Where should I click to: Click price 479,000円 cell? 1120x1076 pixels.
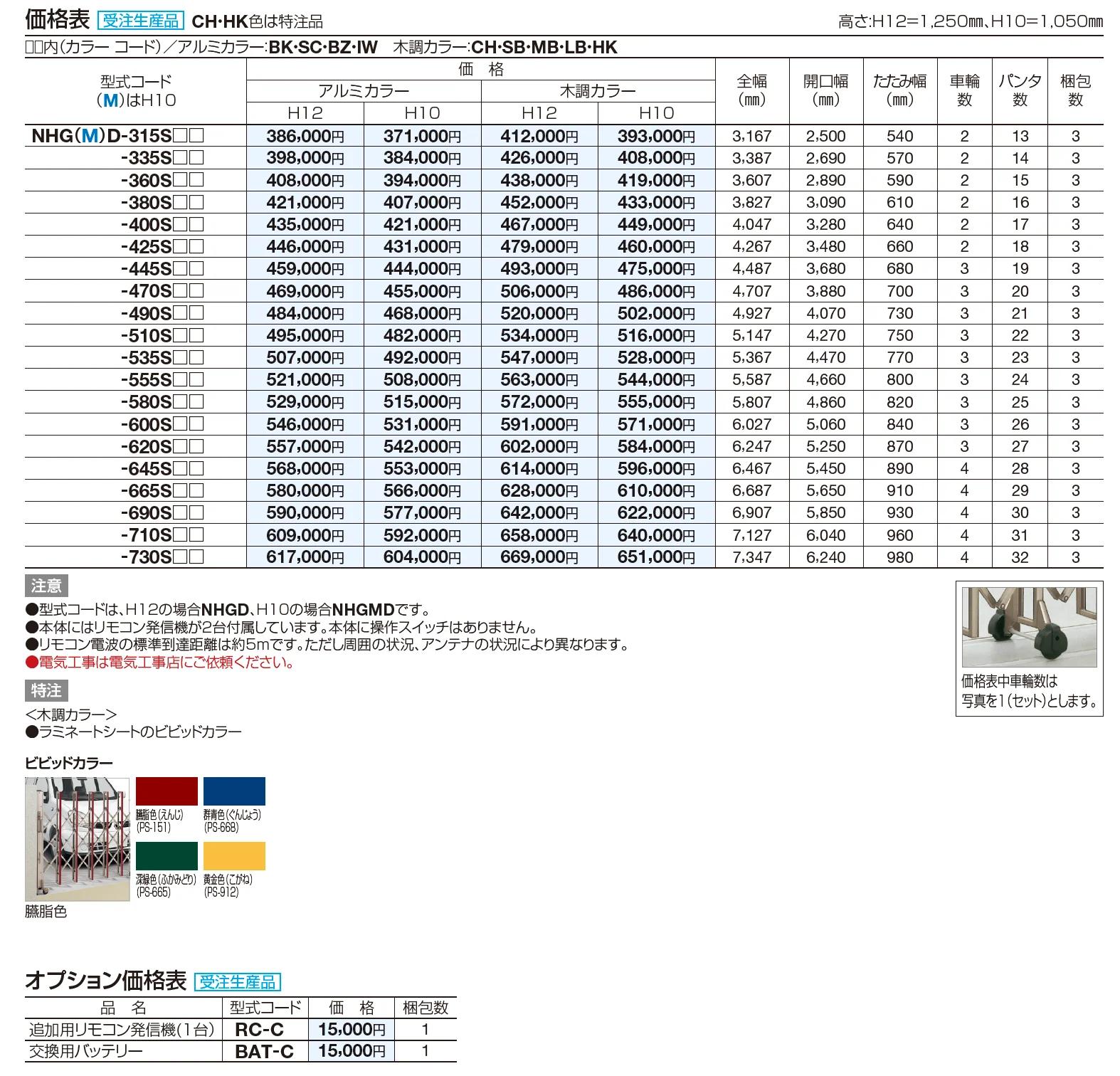click(x=539, y=247)
